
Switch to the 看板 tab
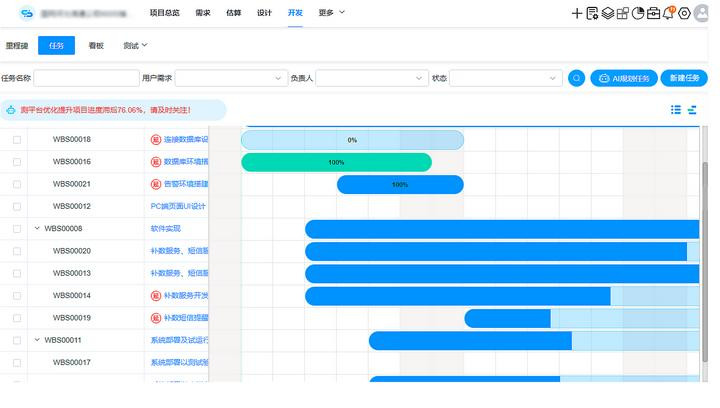[97, 46]
